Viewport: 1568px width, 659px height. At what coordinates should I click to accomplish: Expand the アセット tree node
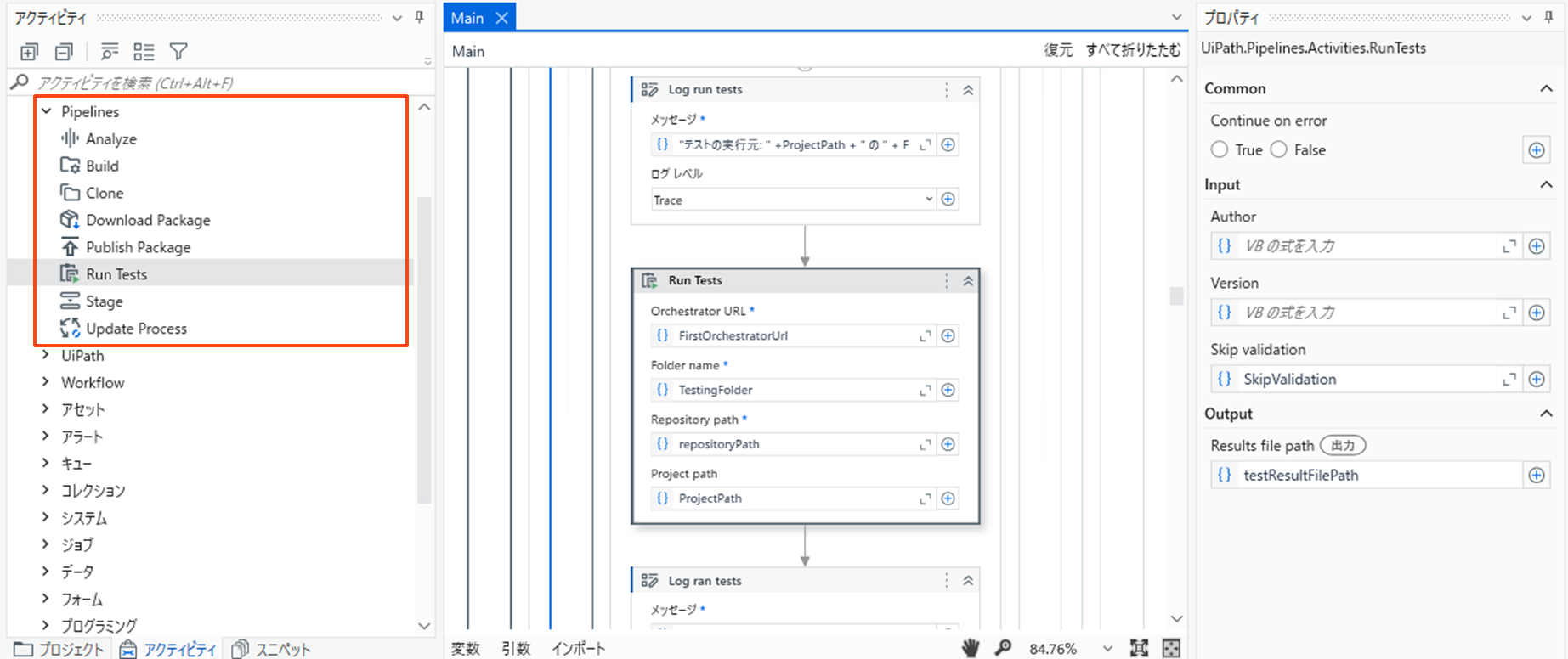pos(46,409)
